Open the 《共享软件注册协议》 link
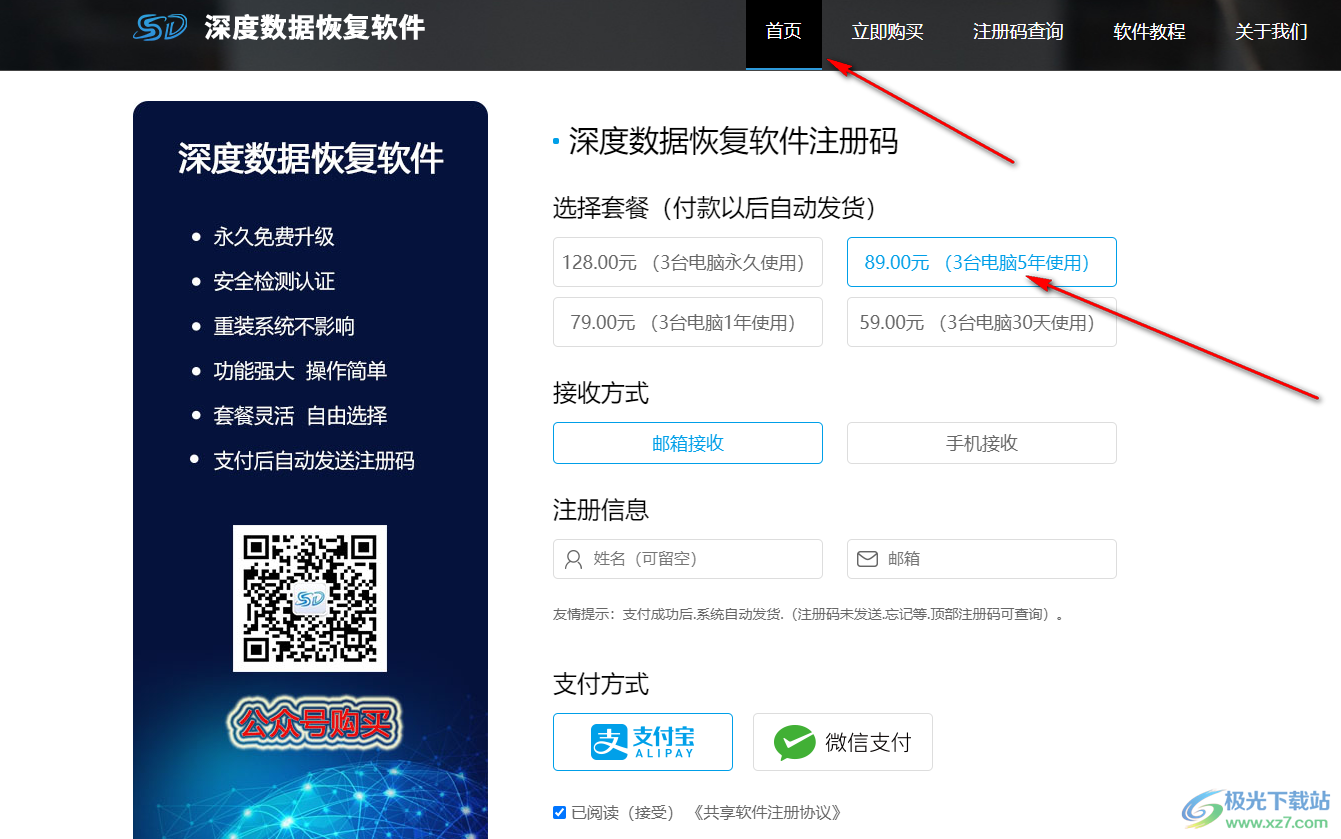This screenshot has height=839, width=1341. [x=766, y=812]
